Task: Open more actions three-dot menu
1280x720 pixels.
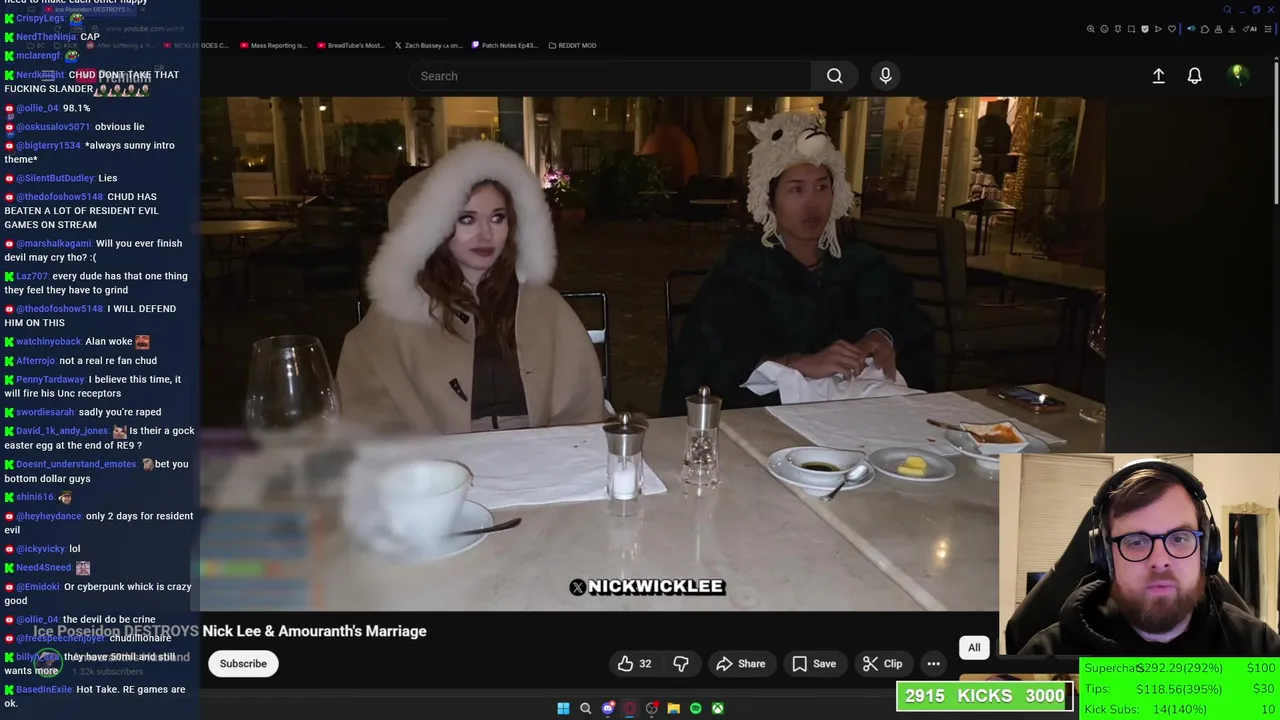Action: [933, 664]
